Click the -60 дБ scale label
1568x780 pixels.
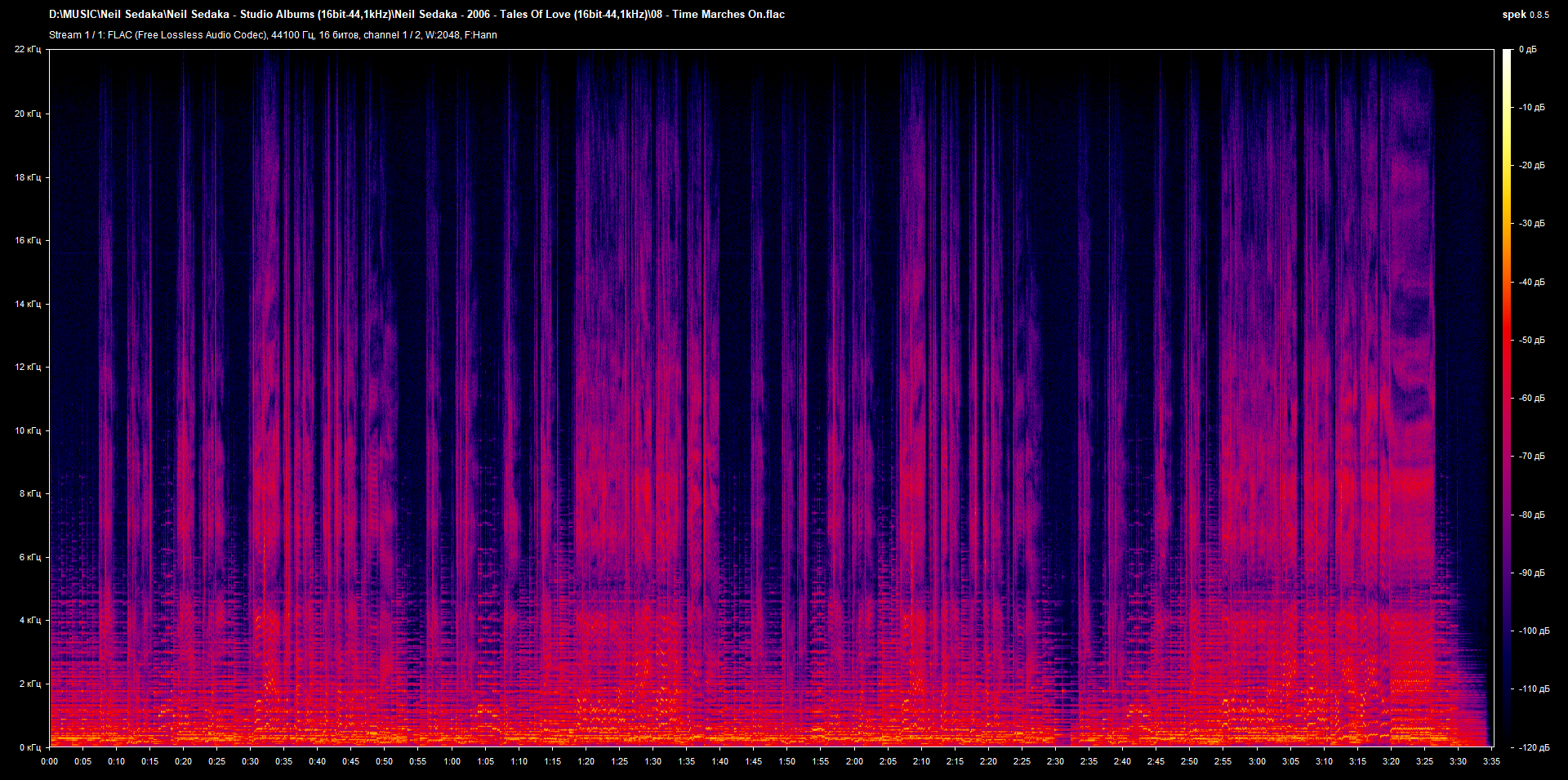(1532, 399)
